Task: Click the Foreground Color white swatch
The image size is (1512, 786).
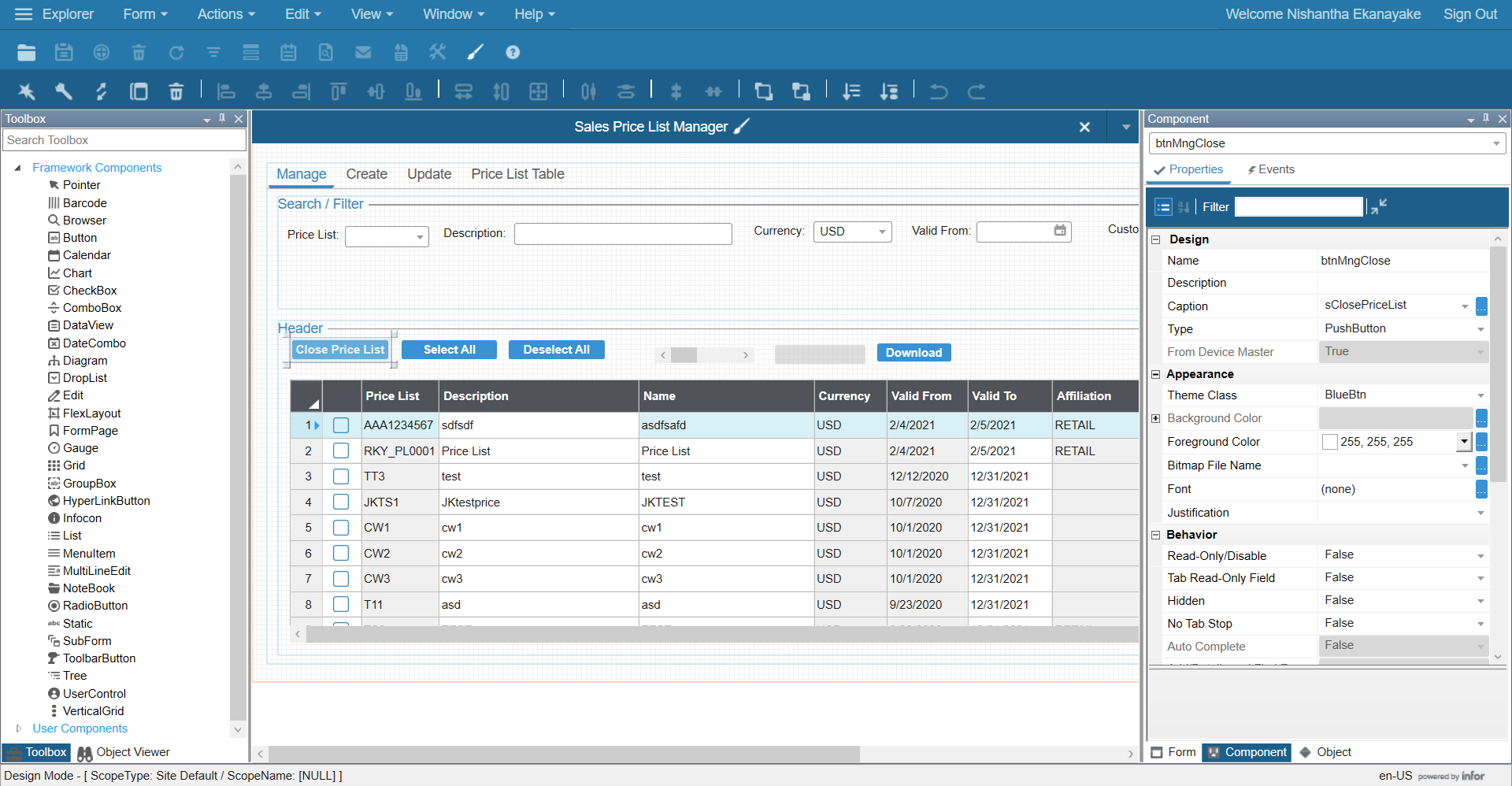Action: pyautogui.click(x=1330, y=442)
